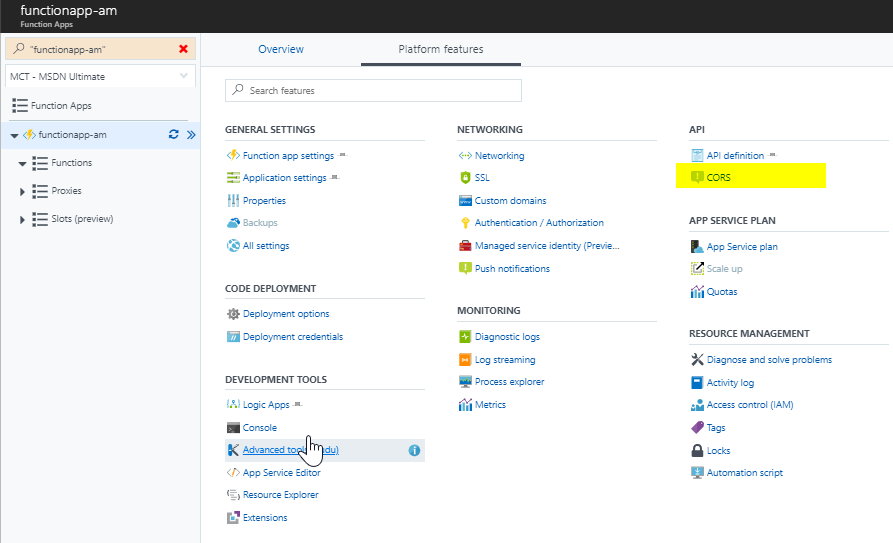Select the Slots (preview) tree item
Screen dimensions: 893x543
82,218
